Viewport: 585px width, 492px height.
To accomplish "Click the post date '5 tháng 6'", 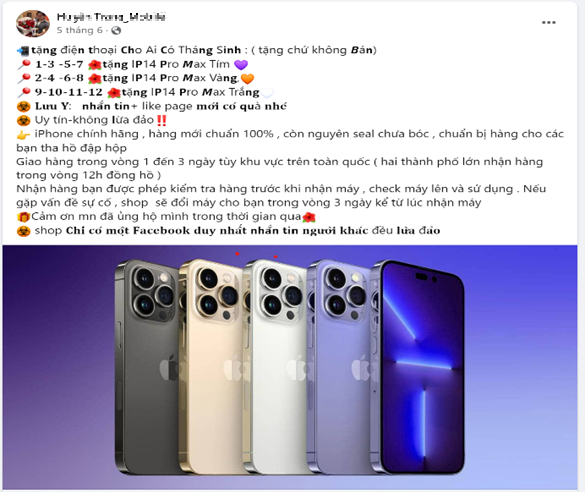I will (79, 30).
